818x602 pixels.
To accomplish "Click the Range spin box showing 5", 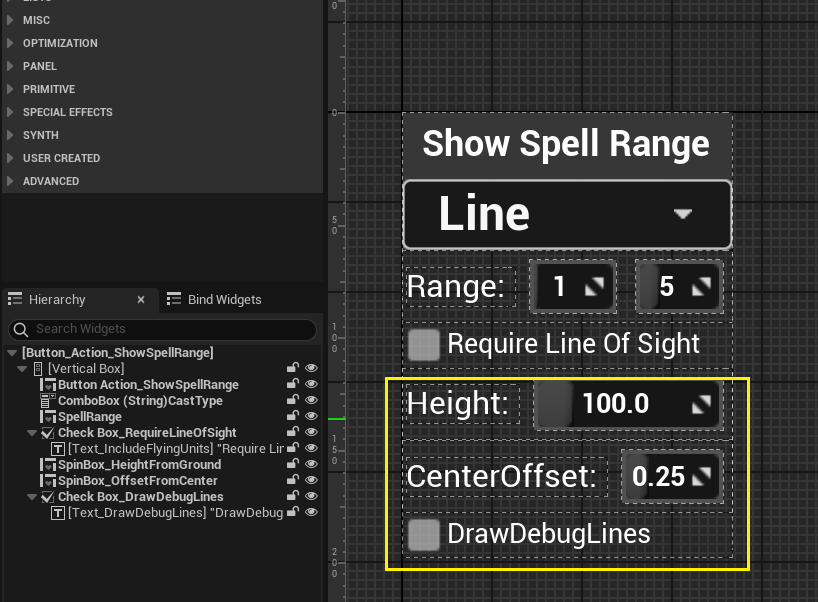I will 679,286.
